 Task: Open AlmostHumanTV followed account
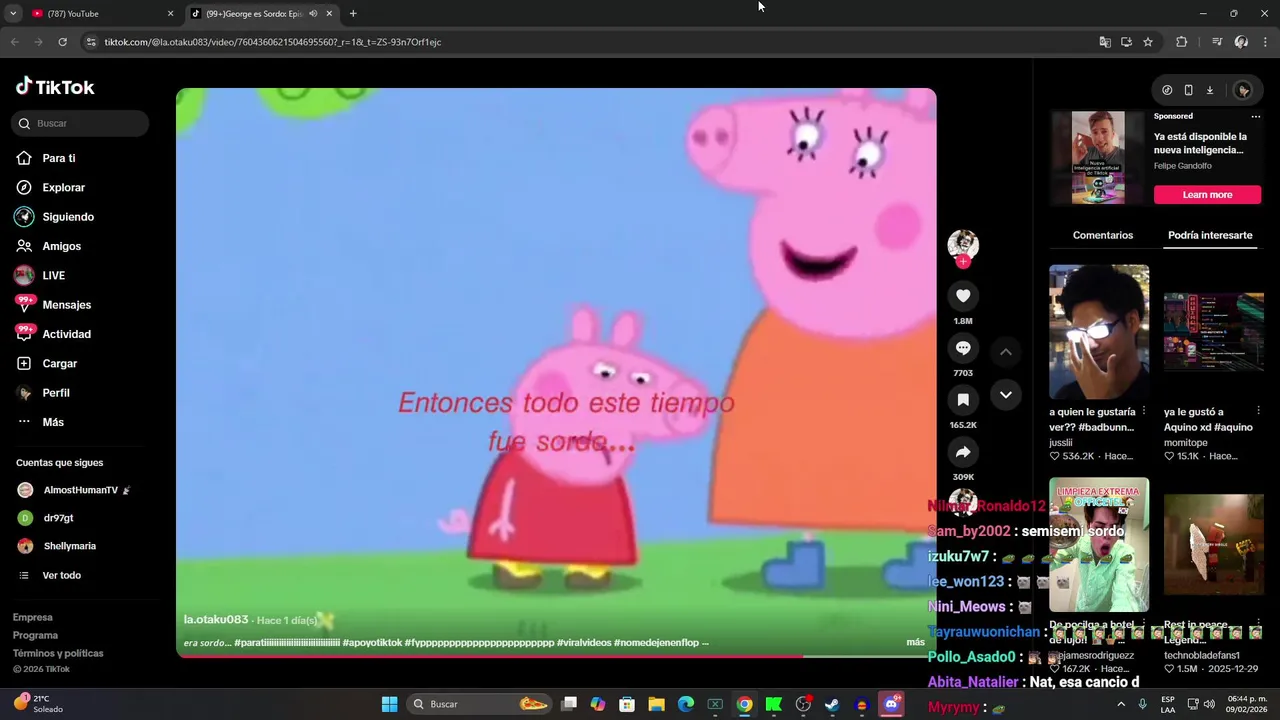80,490
